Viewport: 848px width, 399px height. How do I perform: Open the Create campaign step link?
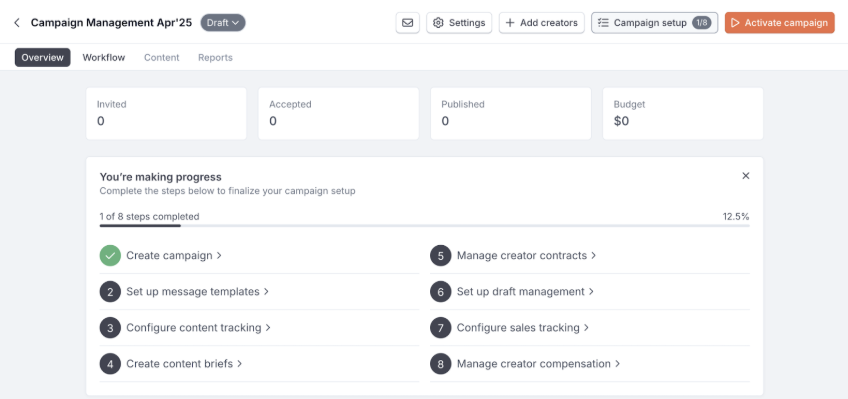[x=169, y=255]
